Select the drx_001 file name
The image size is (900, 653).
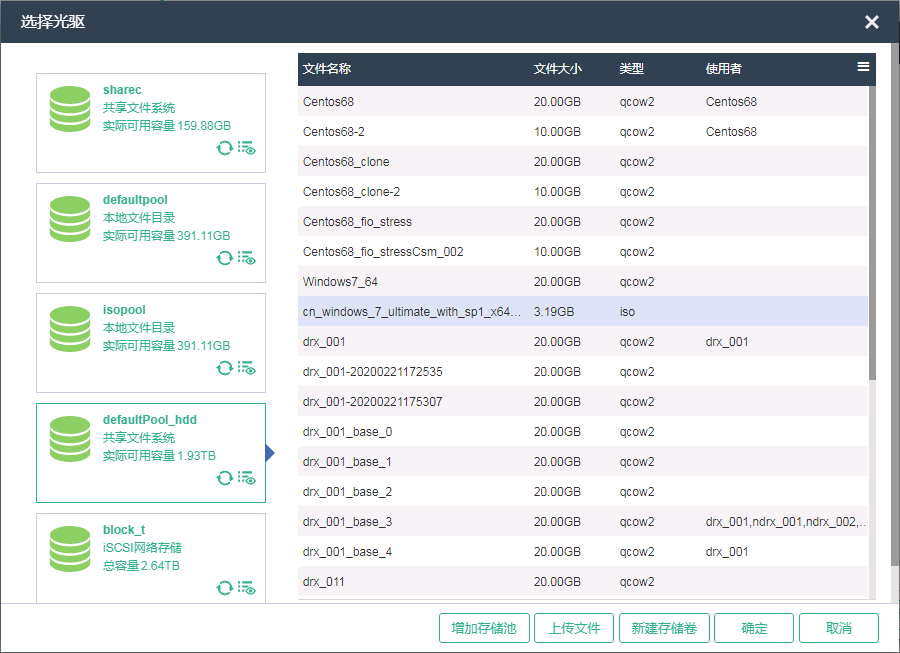point(324,342)
